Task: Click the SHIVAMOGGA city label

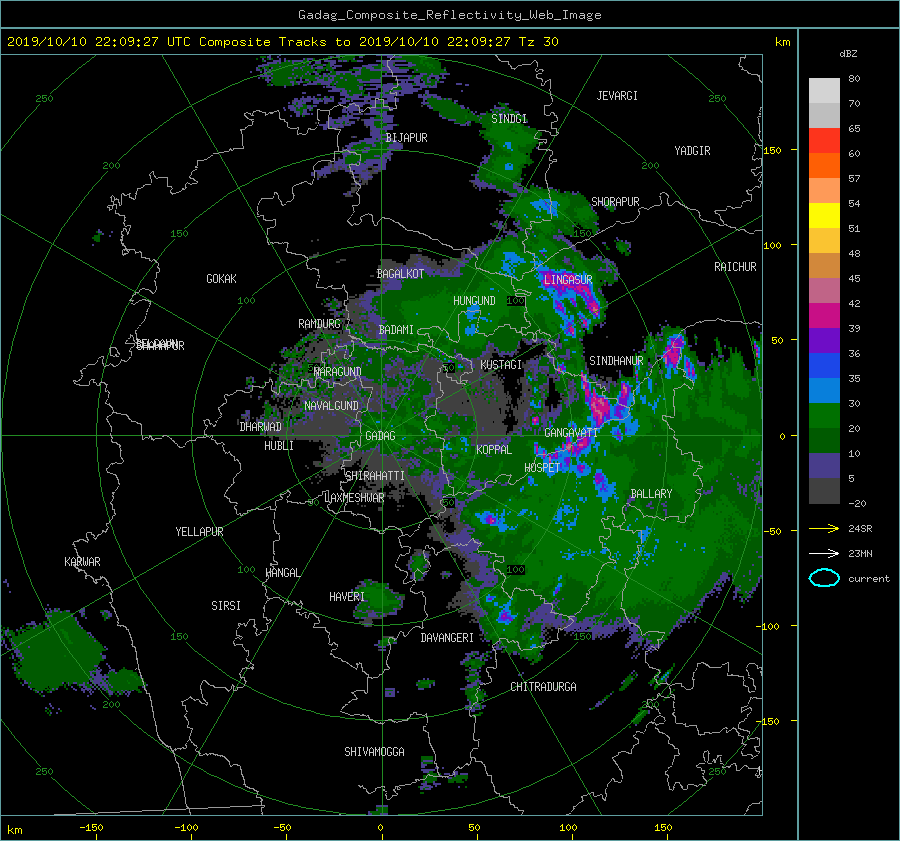Action: point(374,752)
